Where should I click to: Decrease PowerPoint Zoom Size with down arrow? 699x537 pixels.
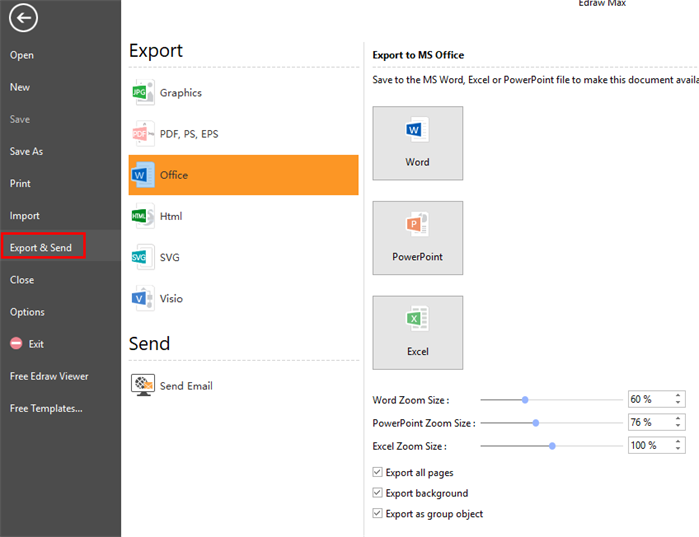(x=679, y=426)
